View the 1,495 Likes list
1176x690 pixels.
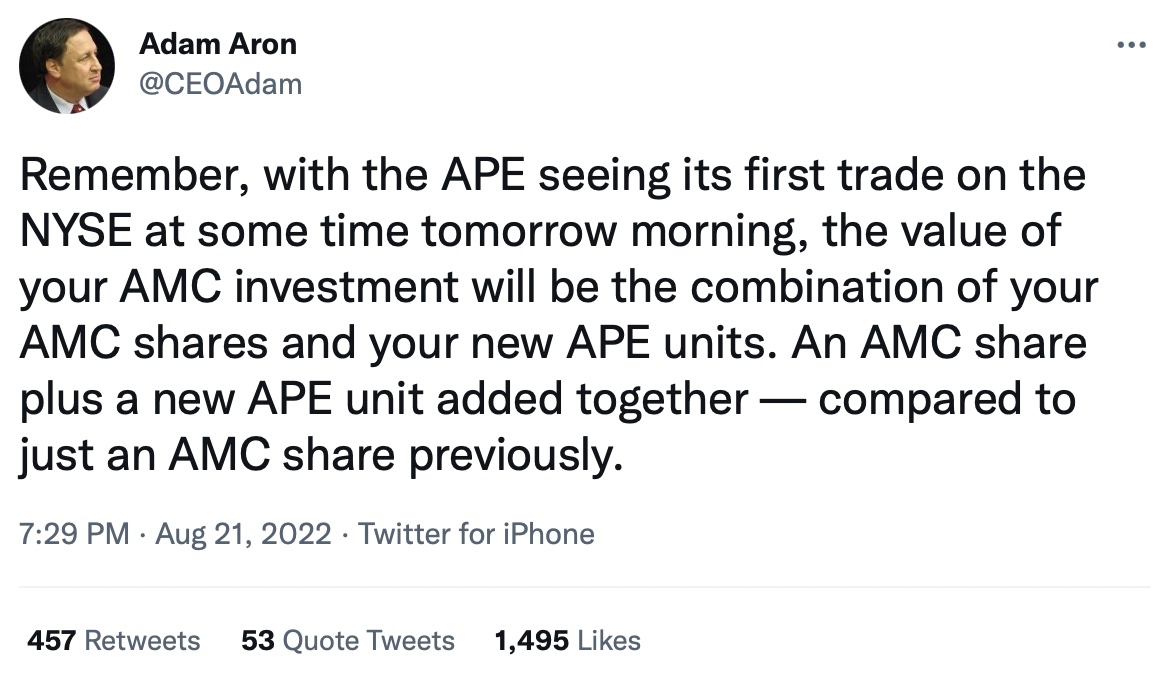click(x=565, y=641)
